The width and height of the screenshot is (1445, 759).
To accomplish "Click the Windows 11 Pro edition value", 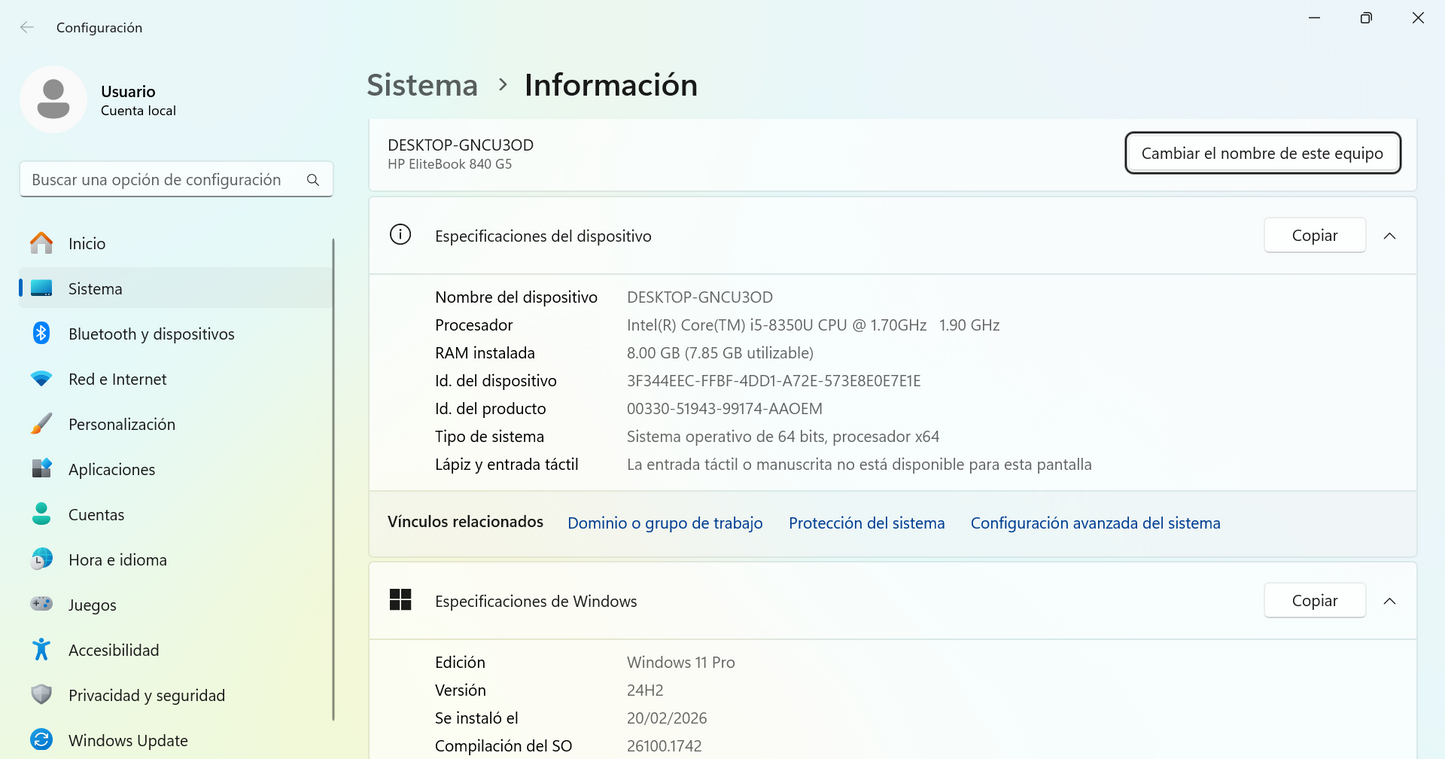I will click(x=681, y=662).
